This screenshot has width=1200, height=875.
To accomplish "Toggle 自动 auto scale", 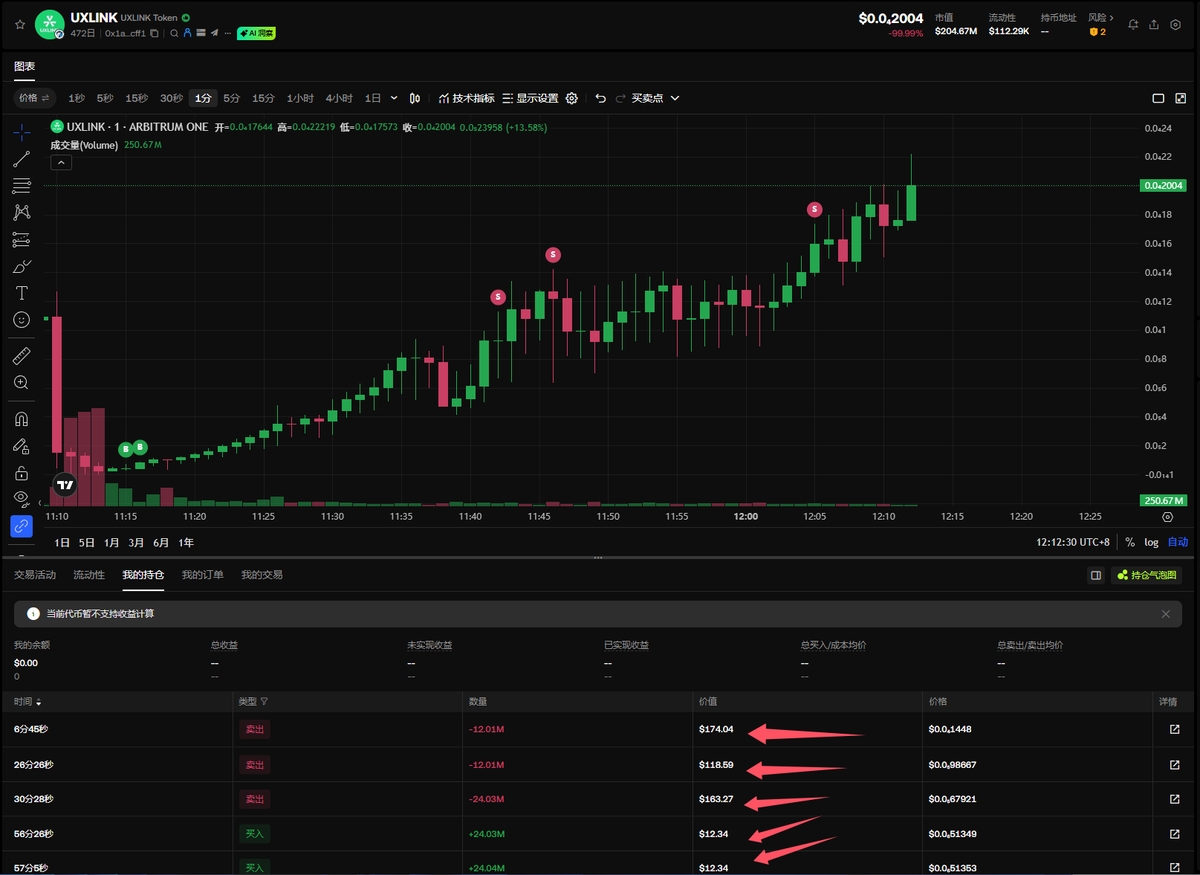I will click(1178, 542).
